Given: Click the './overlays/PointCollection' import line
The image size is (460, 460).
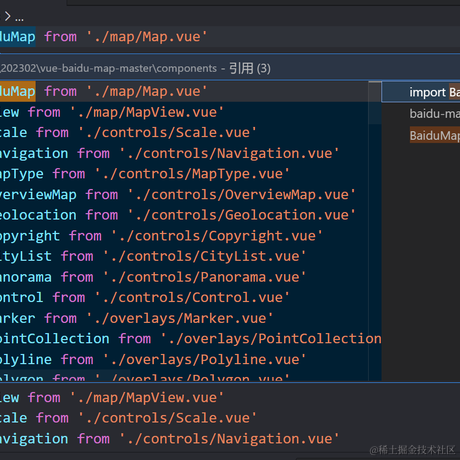Looking at the screenshot, I should click(x=191, y=339).
